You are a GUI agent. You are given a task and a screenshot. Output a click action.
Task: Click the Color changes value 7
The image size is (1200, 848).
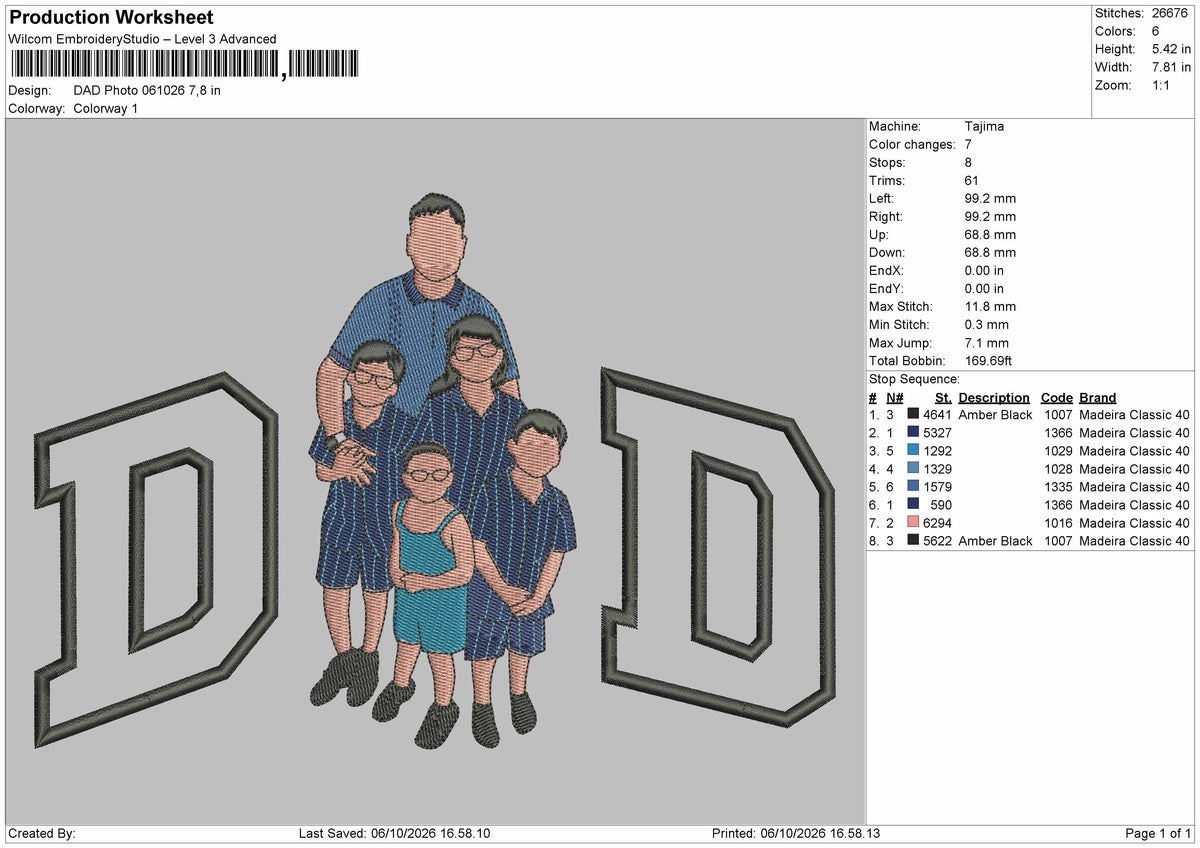[968, 144]
